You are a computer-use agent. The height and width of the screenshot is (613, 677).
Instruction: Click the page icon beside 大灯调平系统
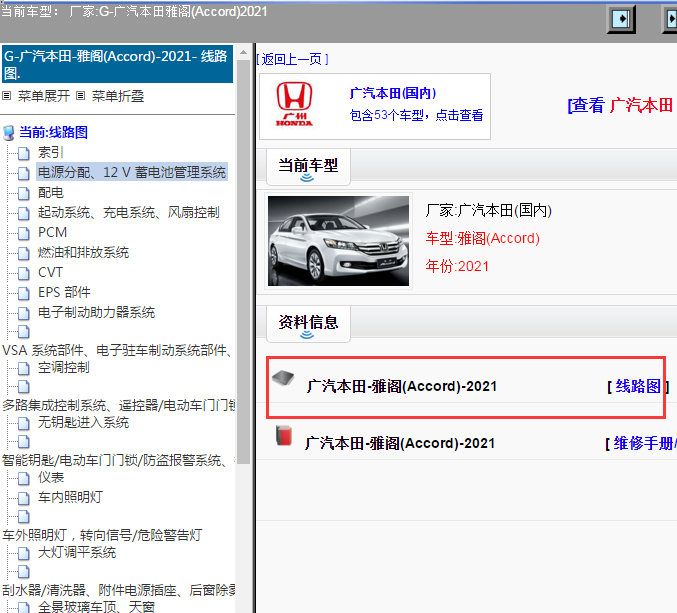[x=24, y=553]
